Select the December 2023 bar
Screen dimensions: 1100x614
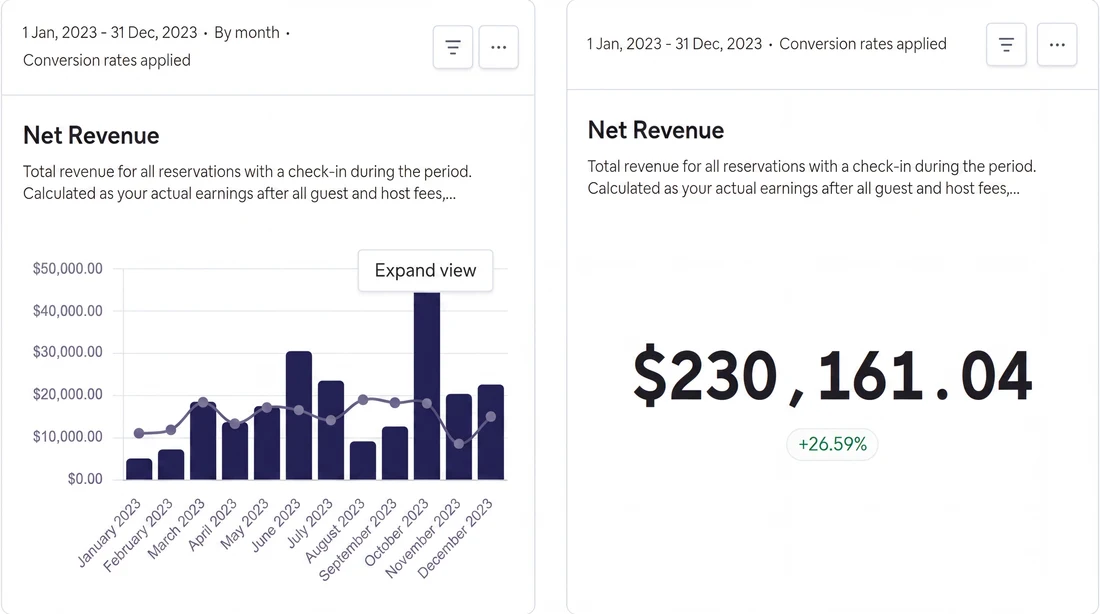[491, 432]
